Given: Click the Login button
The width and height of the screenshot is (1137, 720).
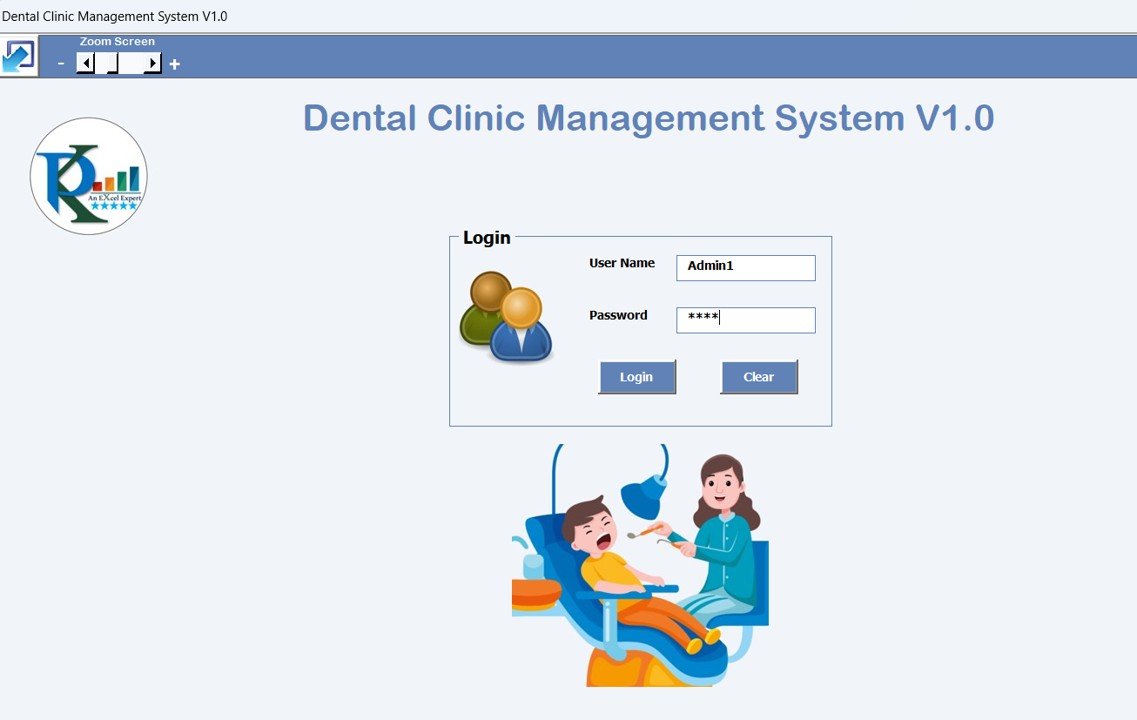Looking at the screenshot, I should 637,377.
